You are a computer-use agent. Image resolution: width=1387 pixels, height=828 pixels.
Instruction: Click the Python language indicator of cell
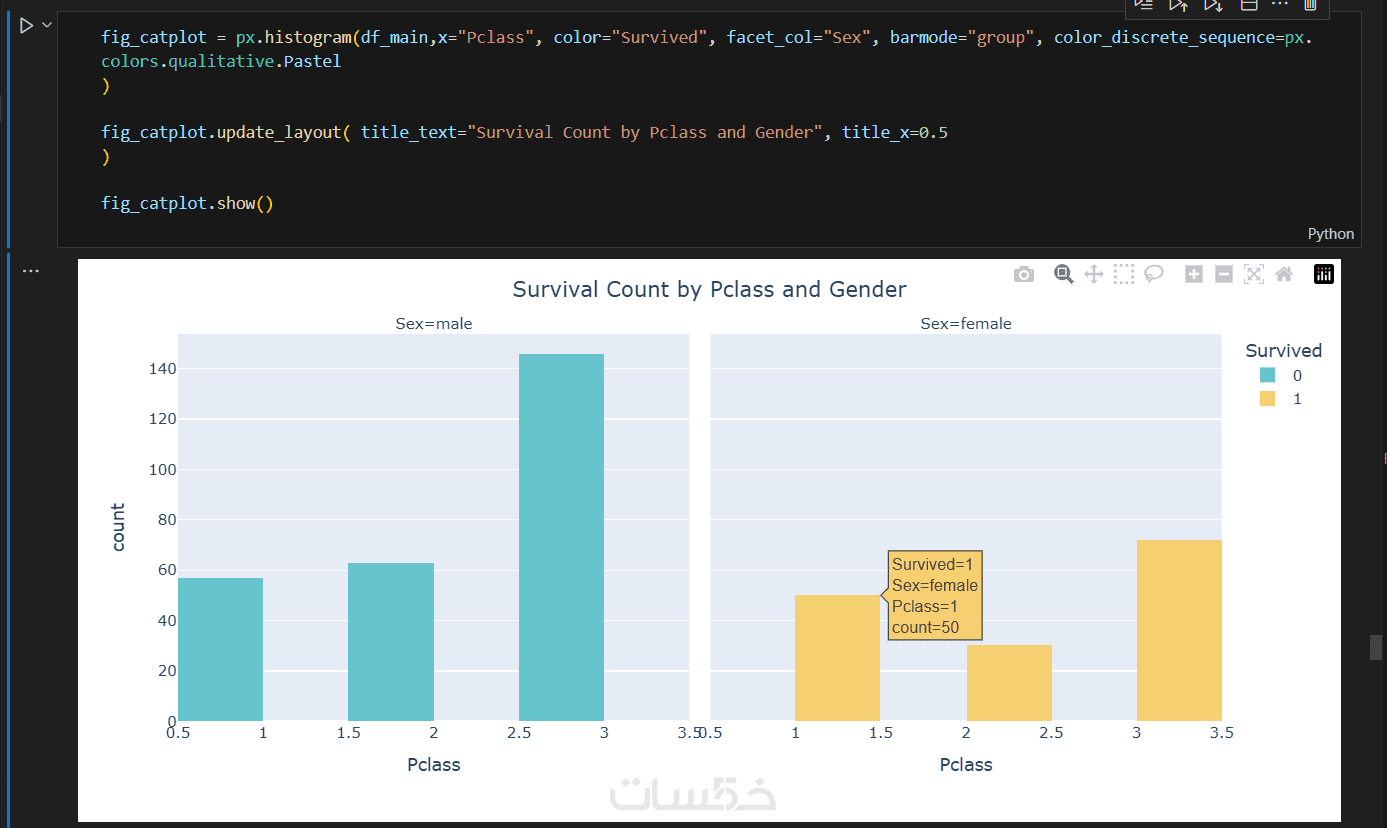1330,234
